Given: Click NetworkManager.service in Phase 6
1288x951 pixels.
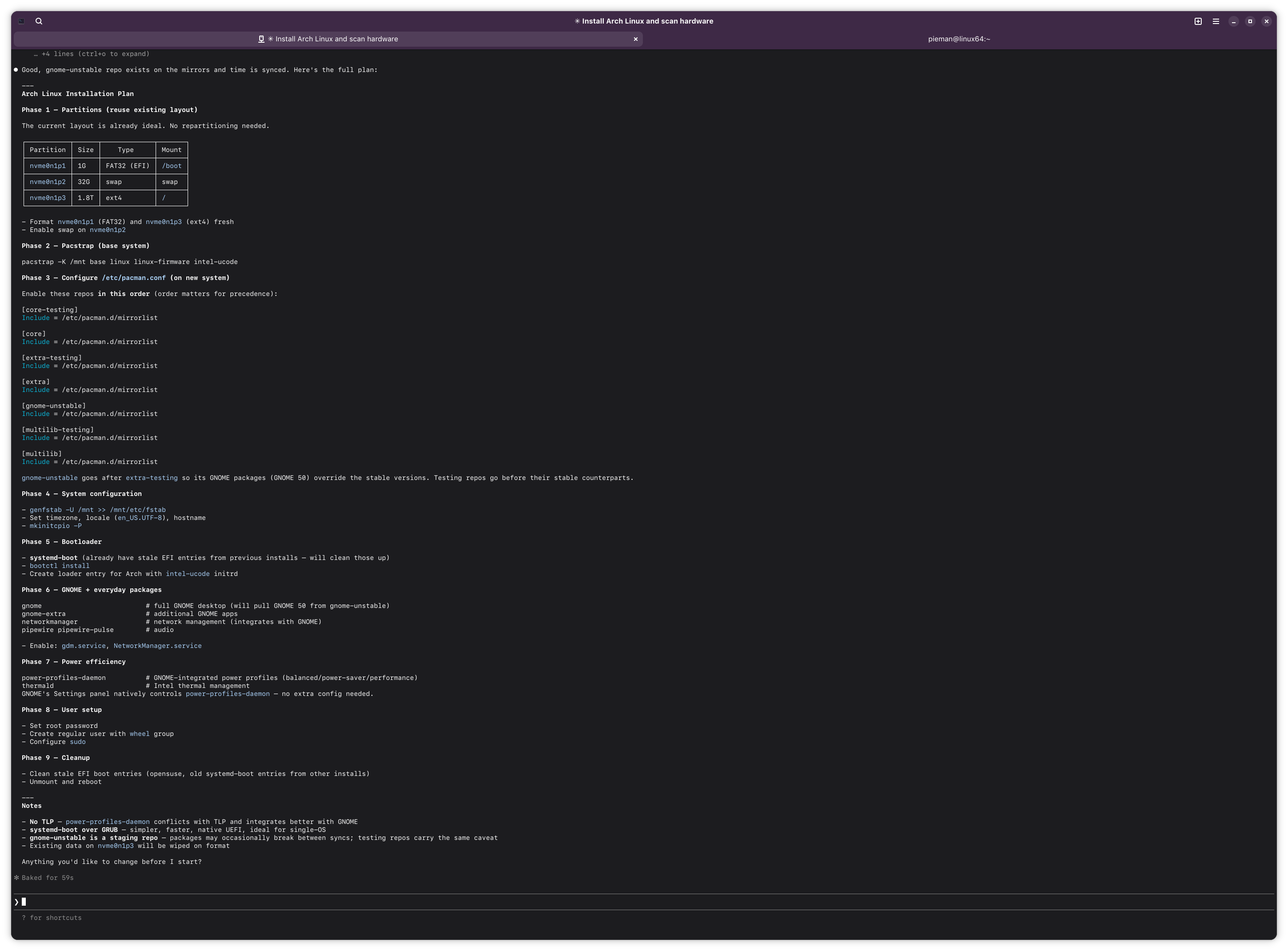Looking at the screenshot, I should [x=157, y=646].
